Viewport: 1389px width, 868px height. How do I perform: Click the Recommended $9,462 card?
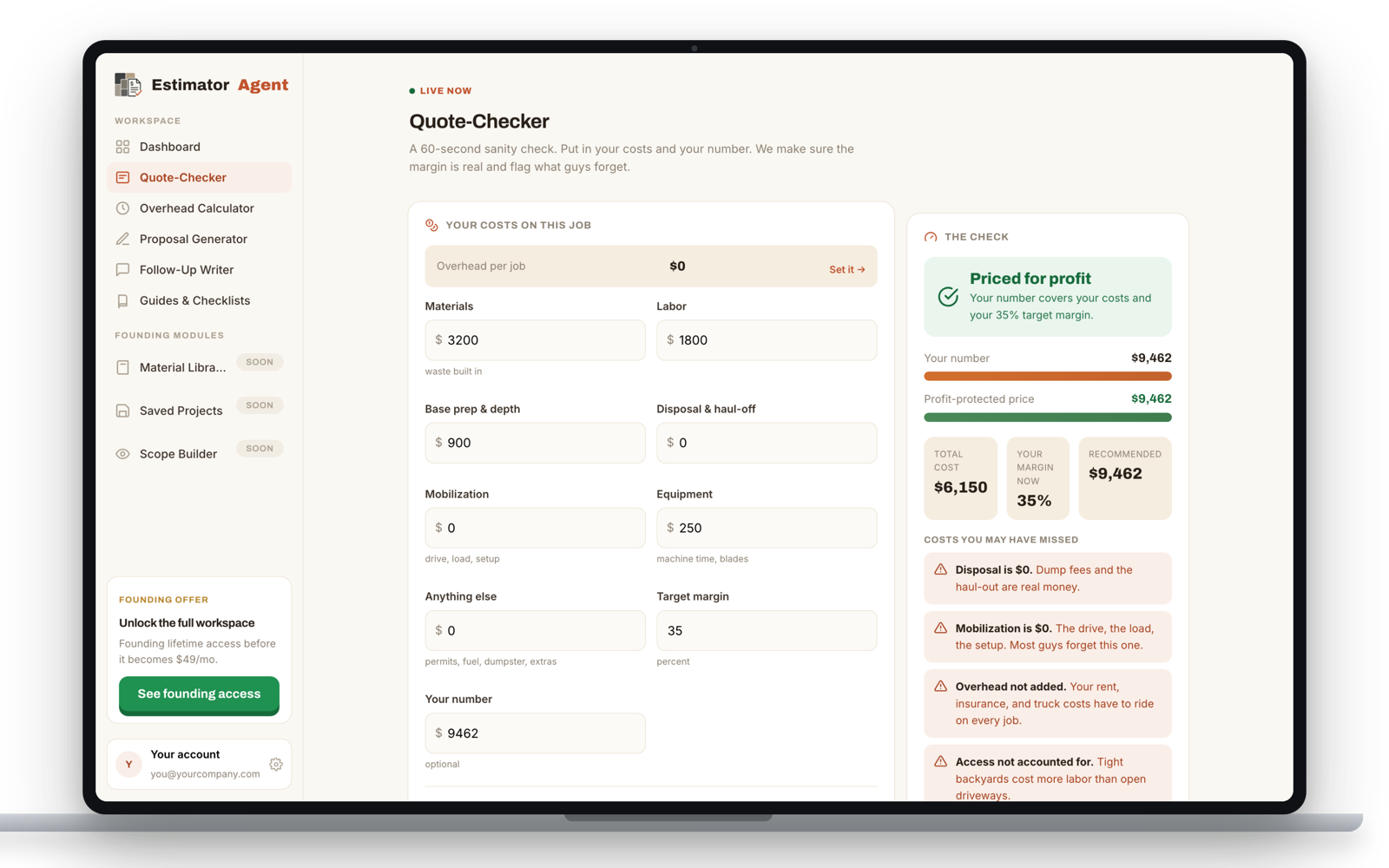point(1125,478)
